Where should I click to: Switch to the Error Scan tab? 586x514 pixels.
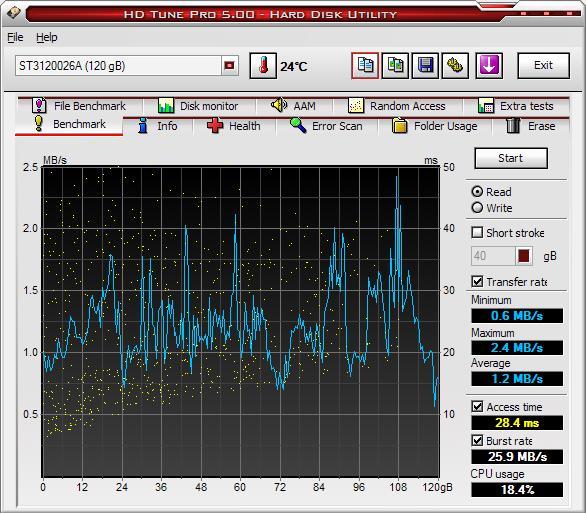[327, 126]
